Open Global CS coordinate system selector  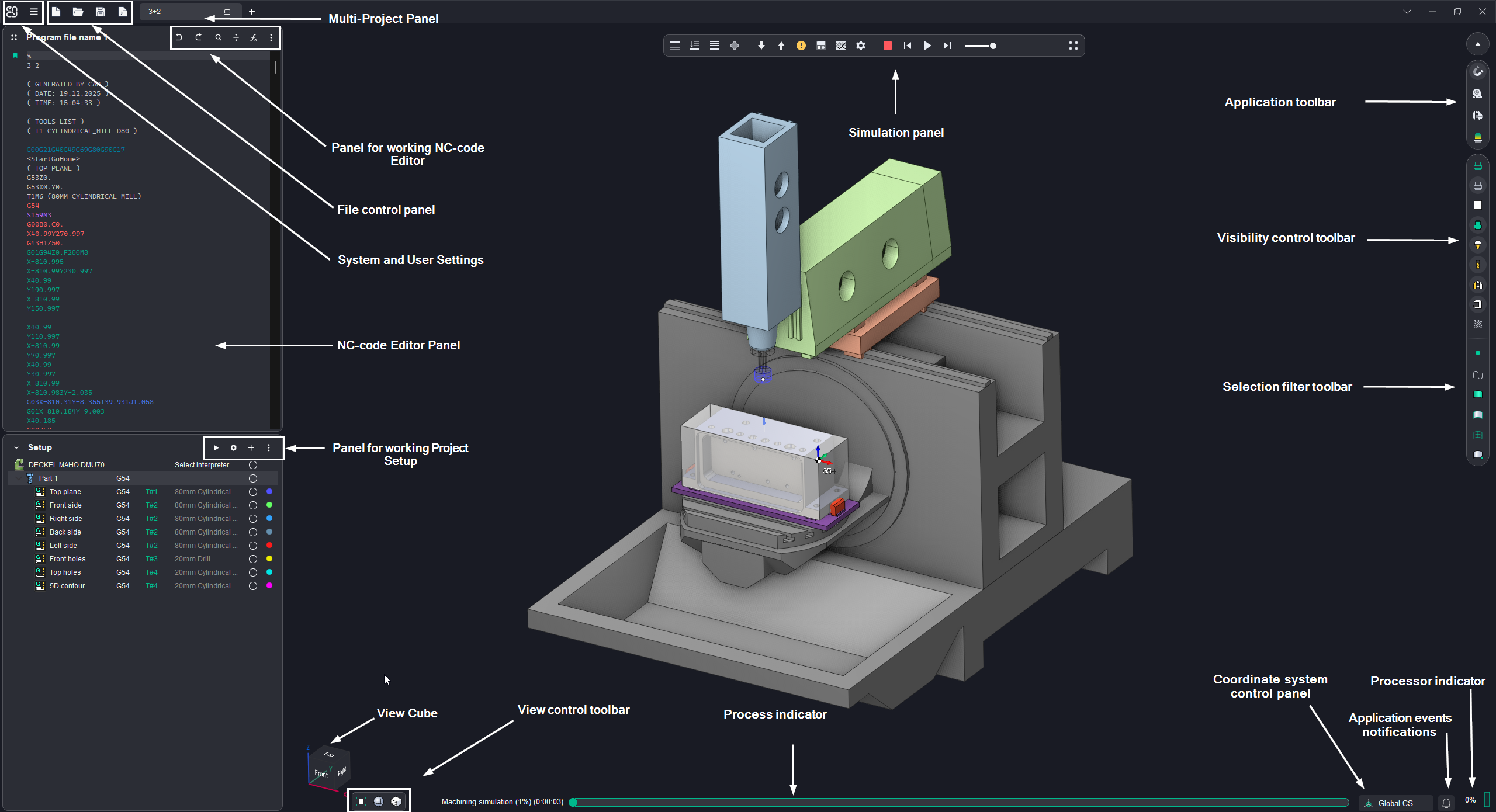(x=1394, y=803)
